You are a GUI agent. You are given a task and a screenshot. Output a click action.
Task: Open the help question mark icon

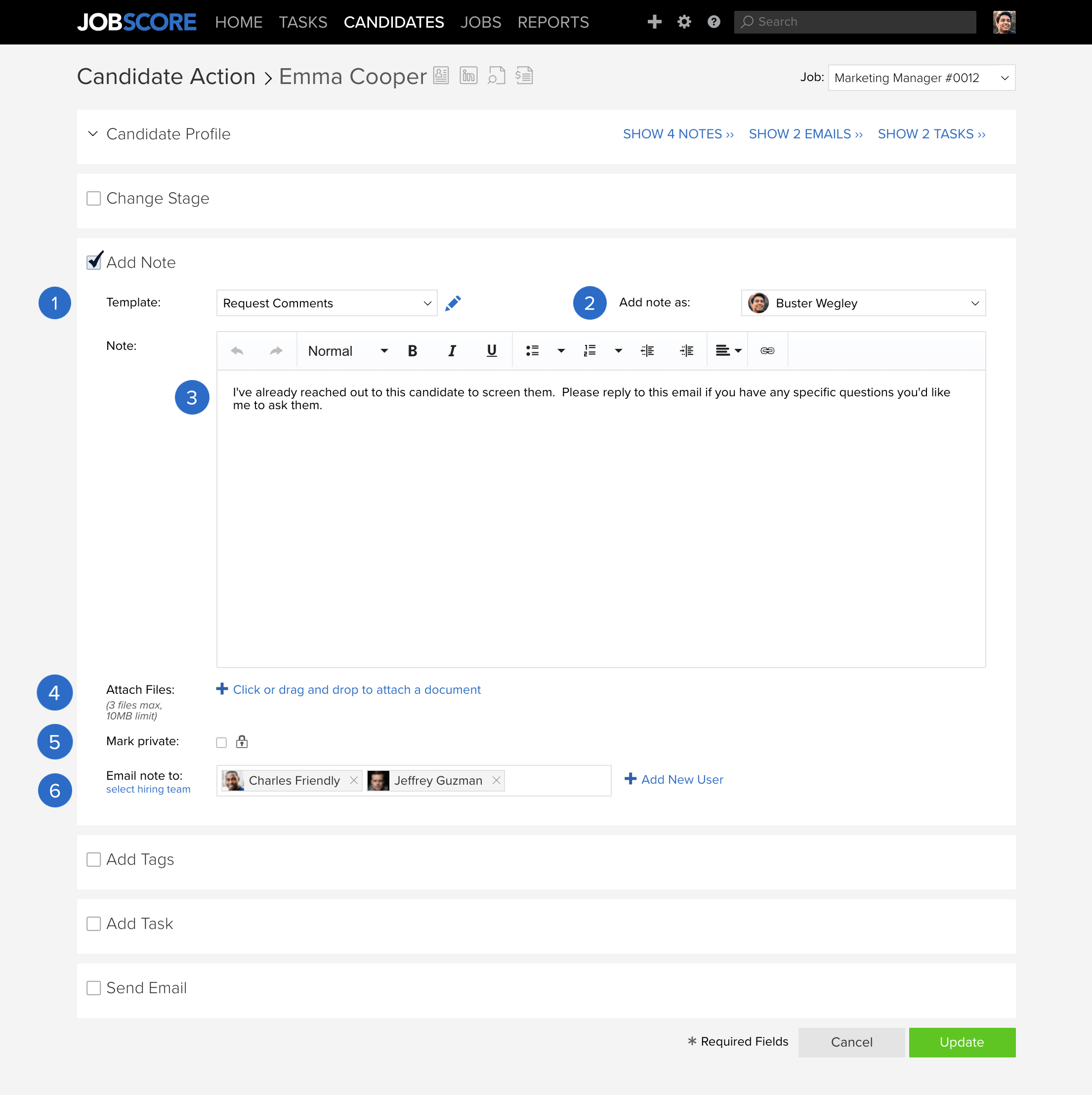[x=714, y=22]
